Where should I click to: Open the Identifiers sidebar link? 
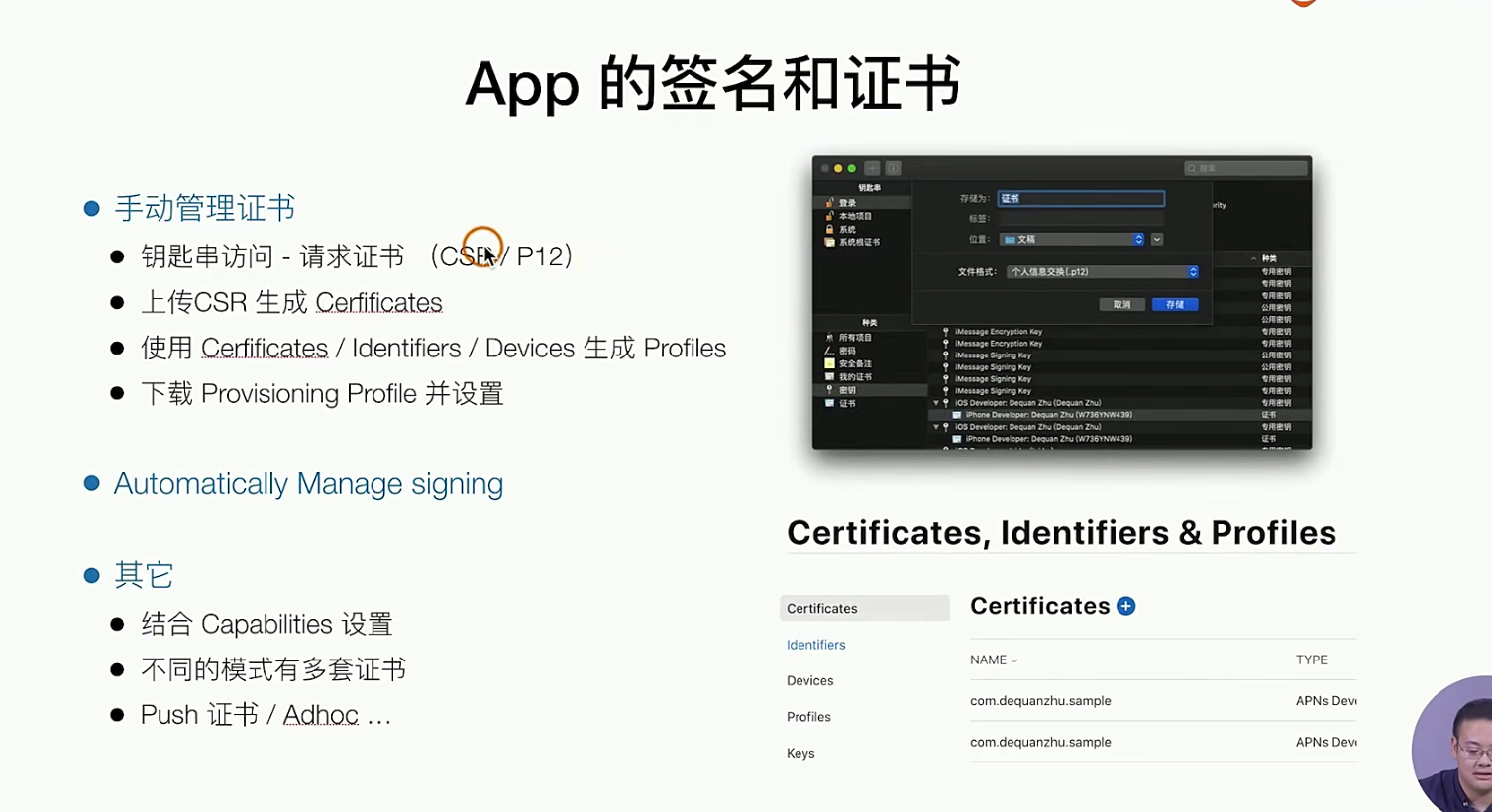[x=816, y=645]
